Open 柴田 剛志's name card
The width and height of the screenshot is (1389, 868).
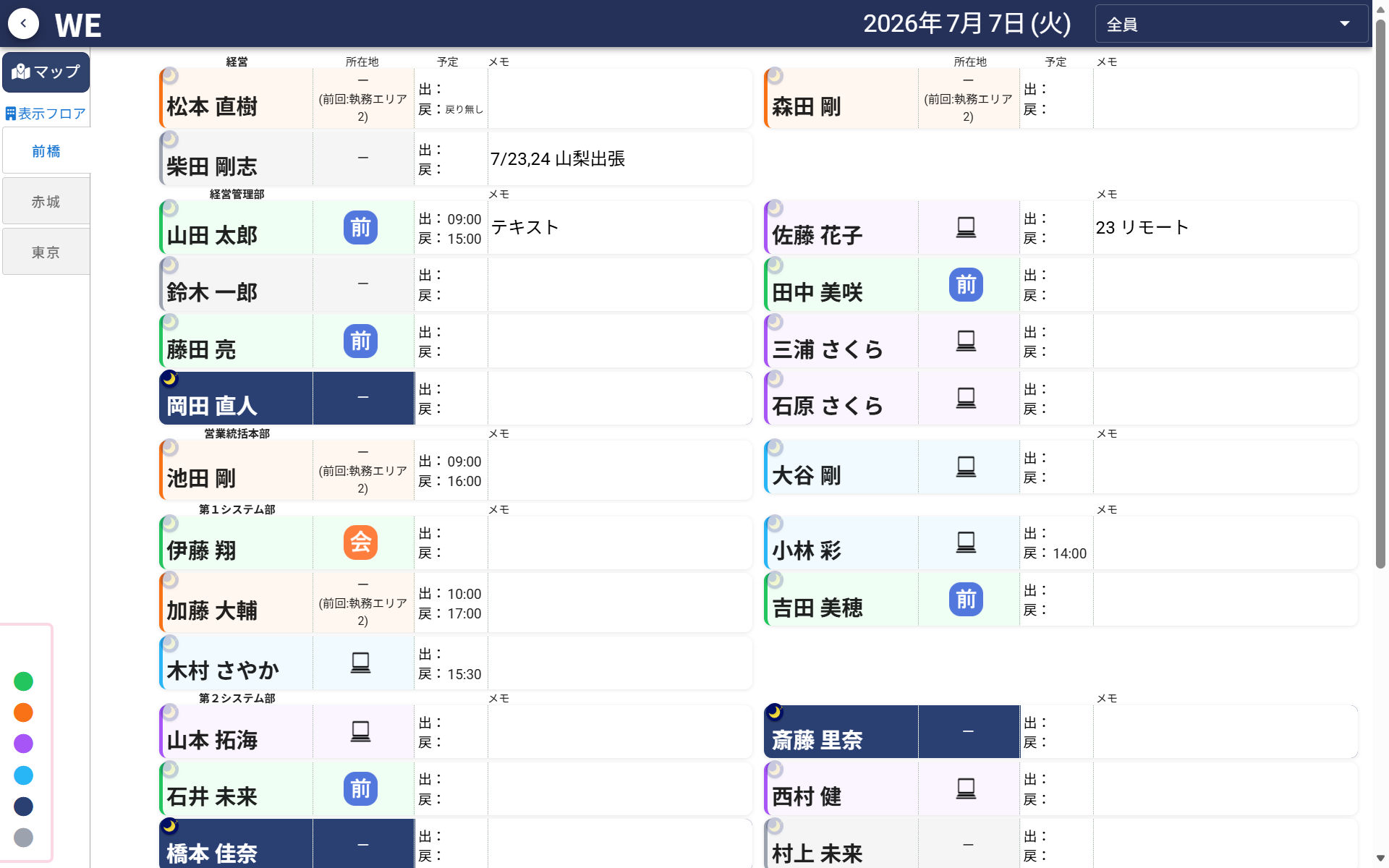click(x=237, y=158)
